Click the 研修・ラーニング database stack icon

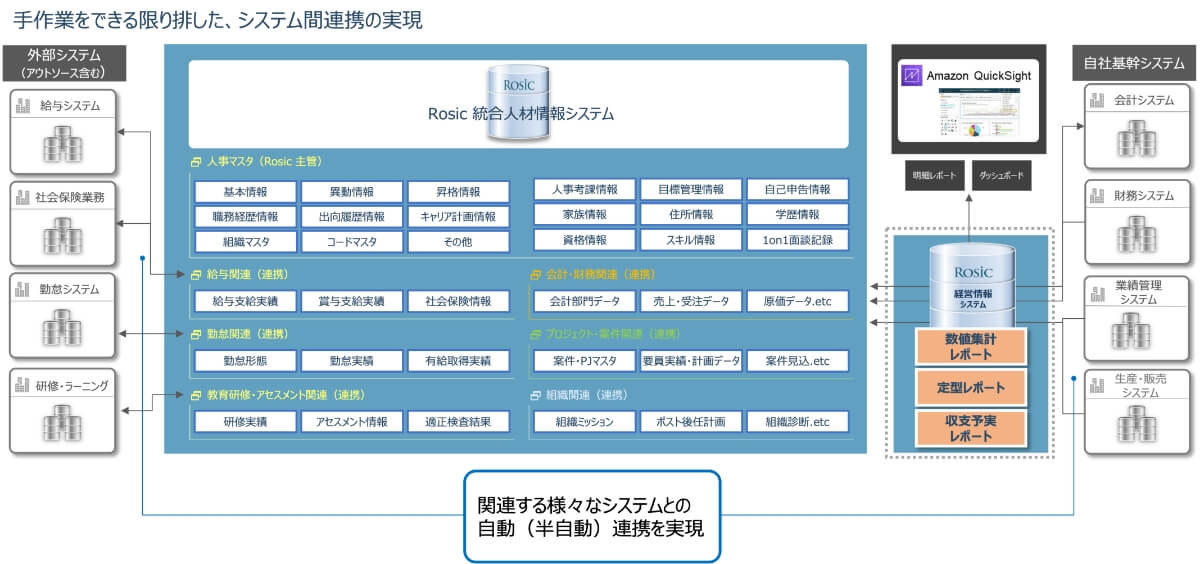[x=62, y=421]
